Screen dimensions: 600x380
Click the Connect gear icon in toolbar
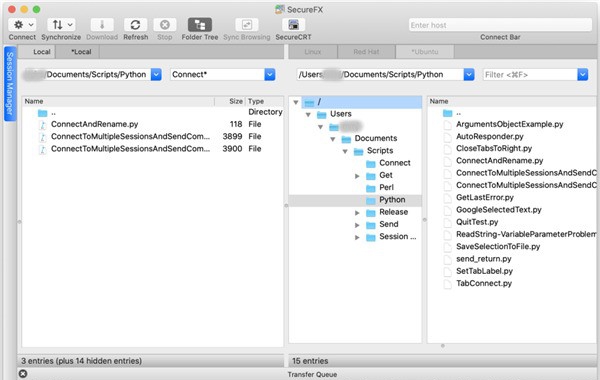(18, 25)
